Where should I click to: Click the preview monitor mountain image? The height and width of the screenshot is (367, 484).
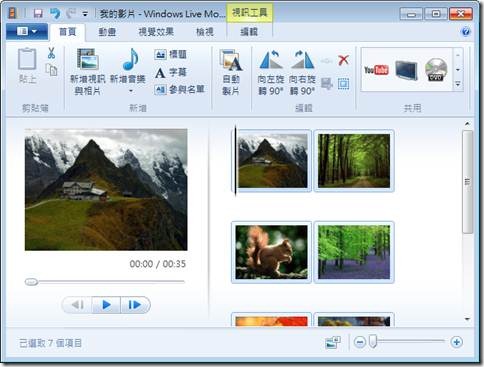click(x=106, y=189)
